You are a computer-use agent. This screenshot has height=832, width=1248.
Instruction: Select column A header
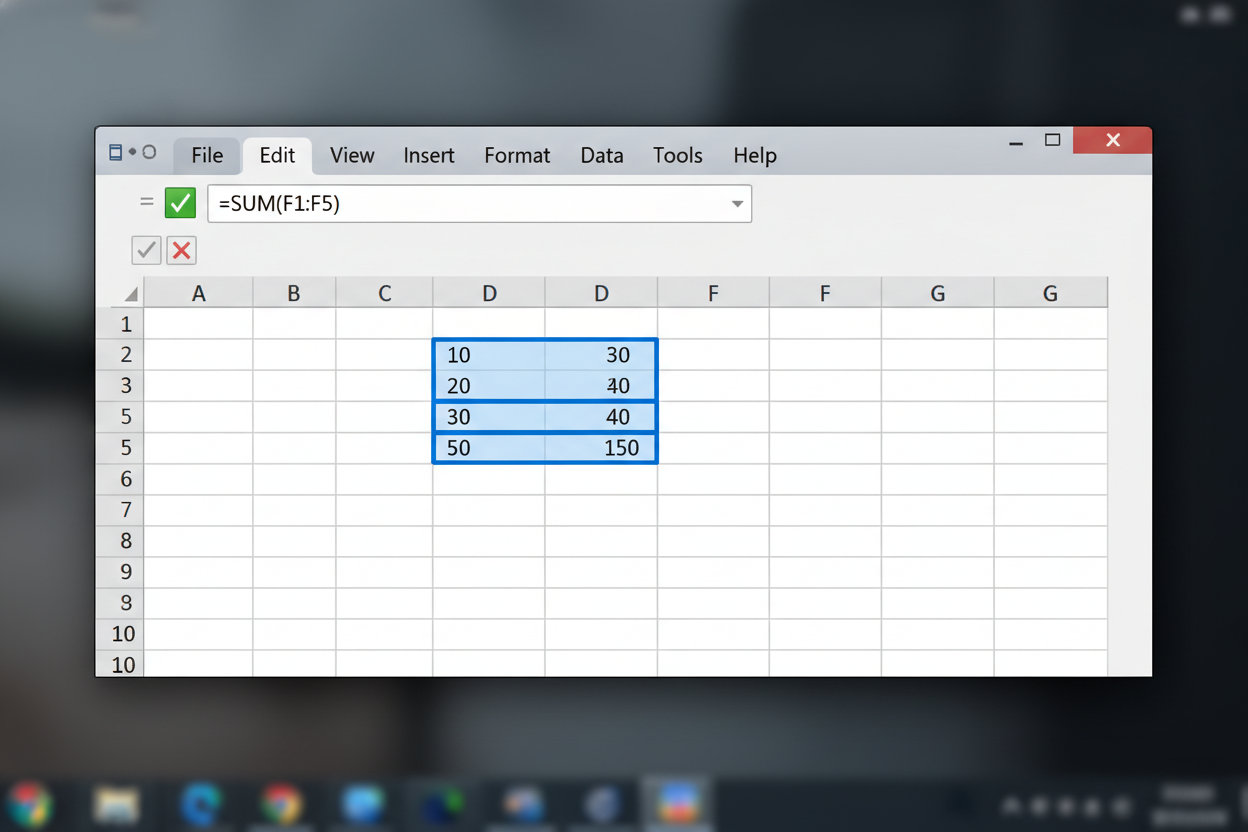198,294
